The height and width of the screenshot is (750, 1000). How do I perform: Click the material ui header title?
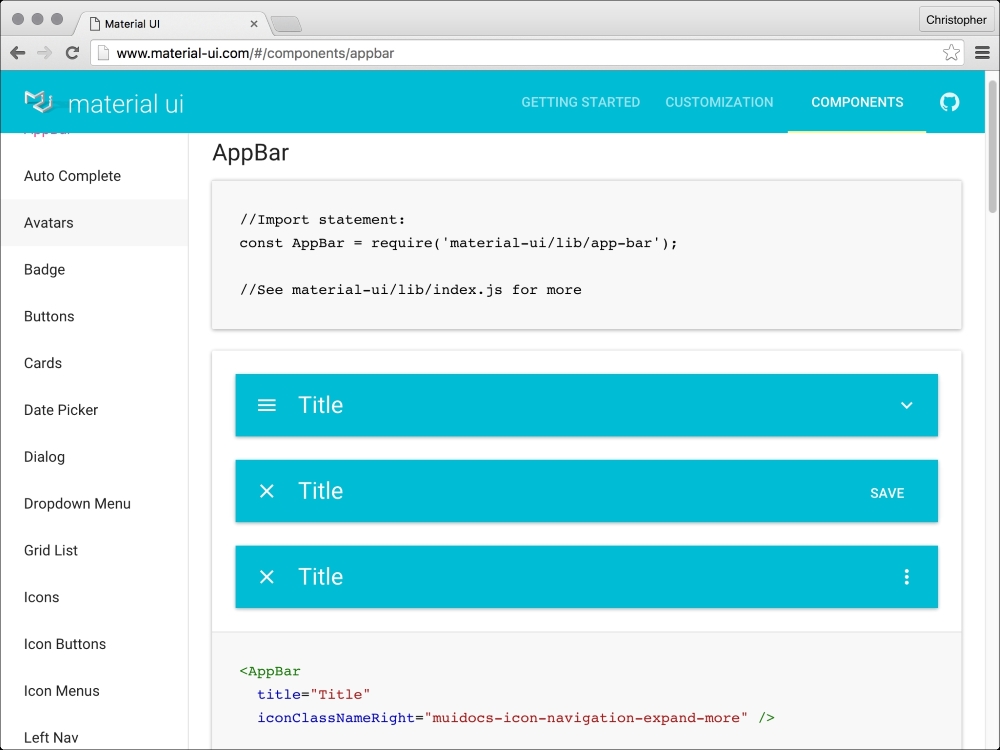(x=126, y=103)
